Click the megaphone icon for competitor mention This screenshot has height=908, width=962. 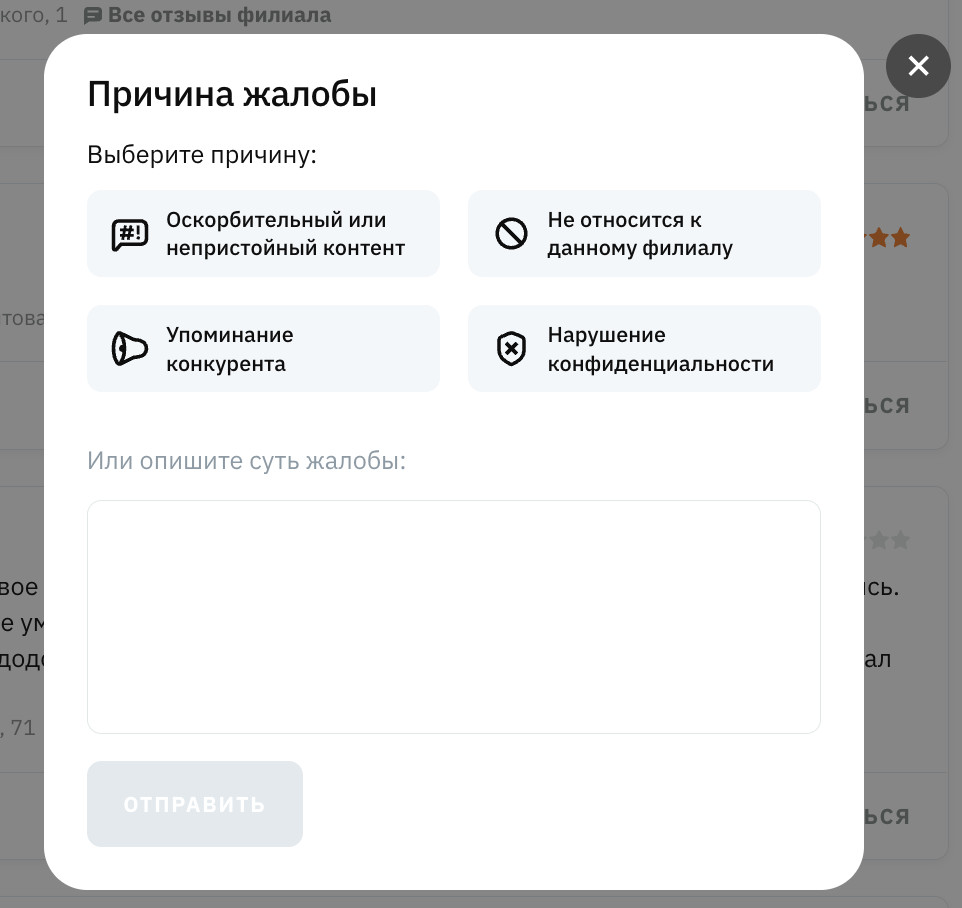pos(130,349)
